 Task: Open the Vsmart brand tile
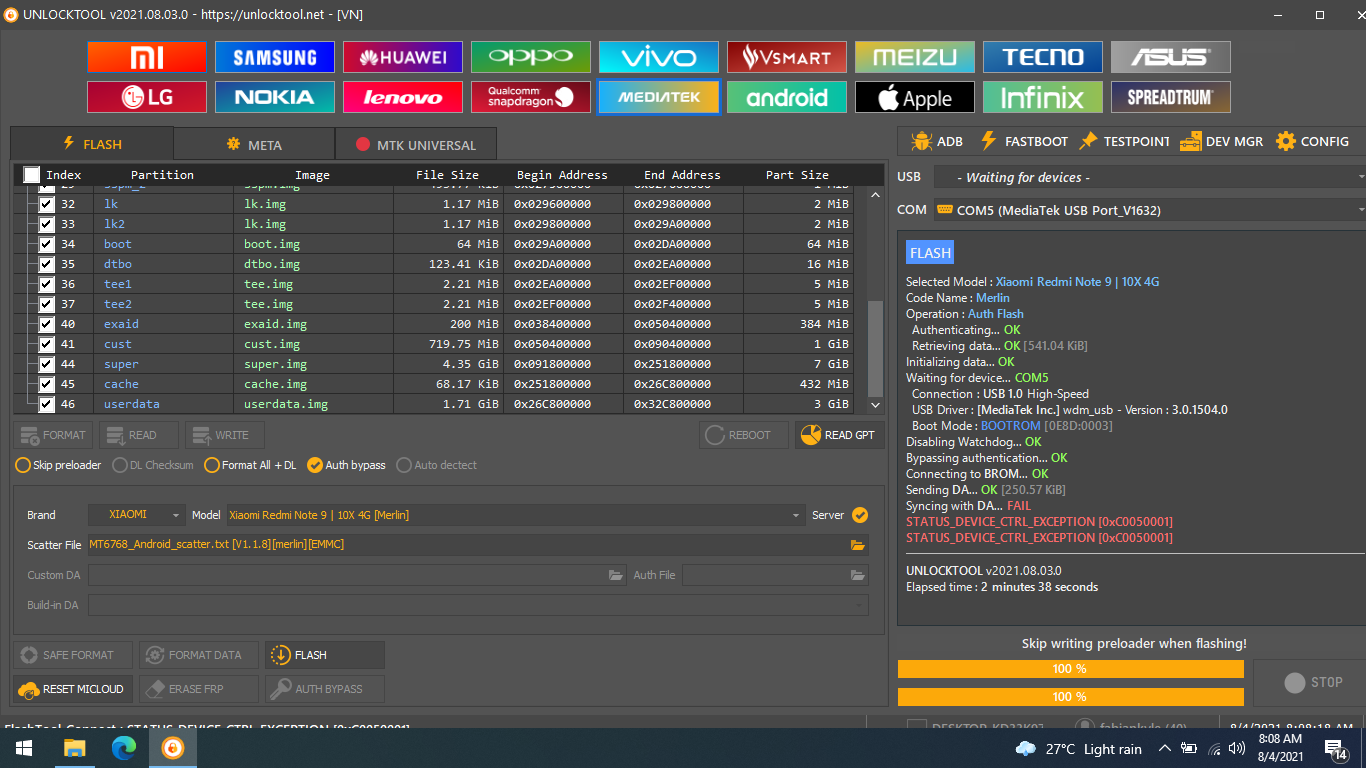point(786,57)
